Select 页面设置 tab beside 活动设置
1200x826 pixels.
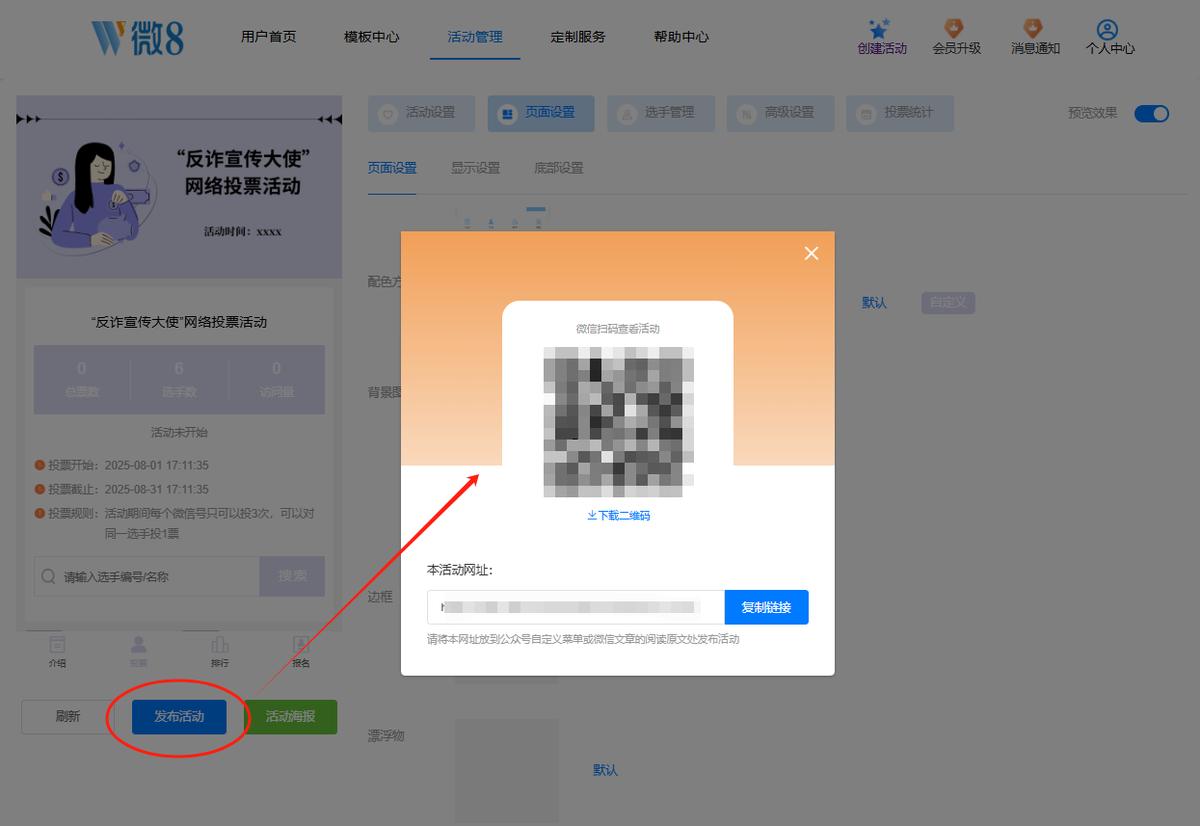(541, 113)
